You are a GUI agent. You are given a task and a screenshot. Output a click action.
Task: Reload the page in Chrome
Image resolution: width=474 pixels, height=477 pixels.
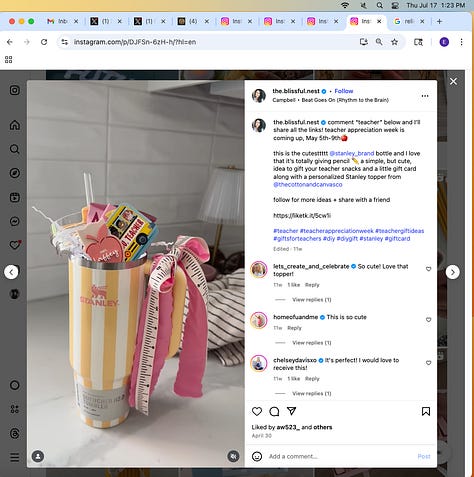click(44, 42)
